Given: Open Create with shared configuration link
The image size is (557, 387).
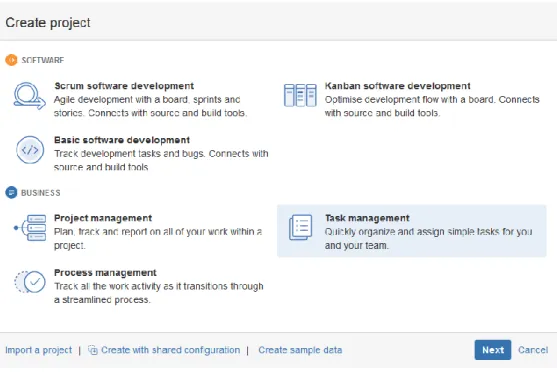Looking at the screenshot, I should pyautogui.click(x=171, y=350).
